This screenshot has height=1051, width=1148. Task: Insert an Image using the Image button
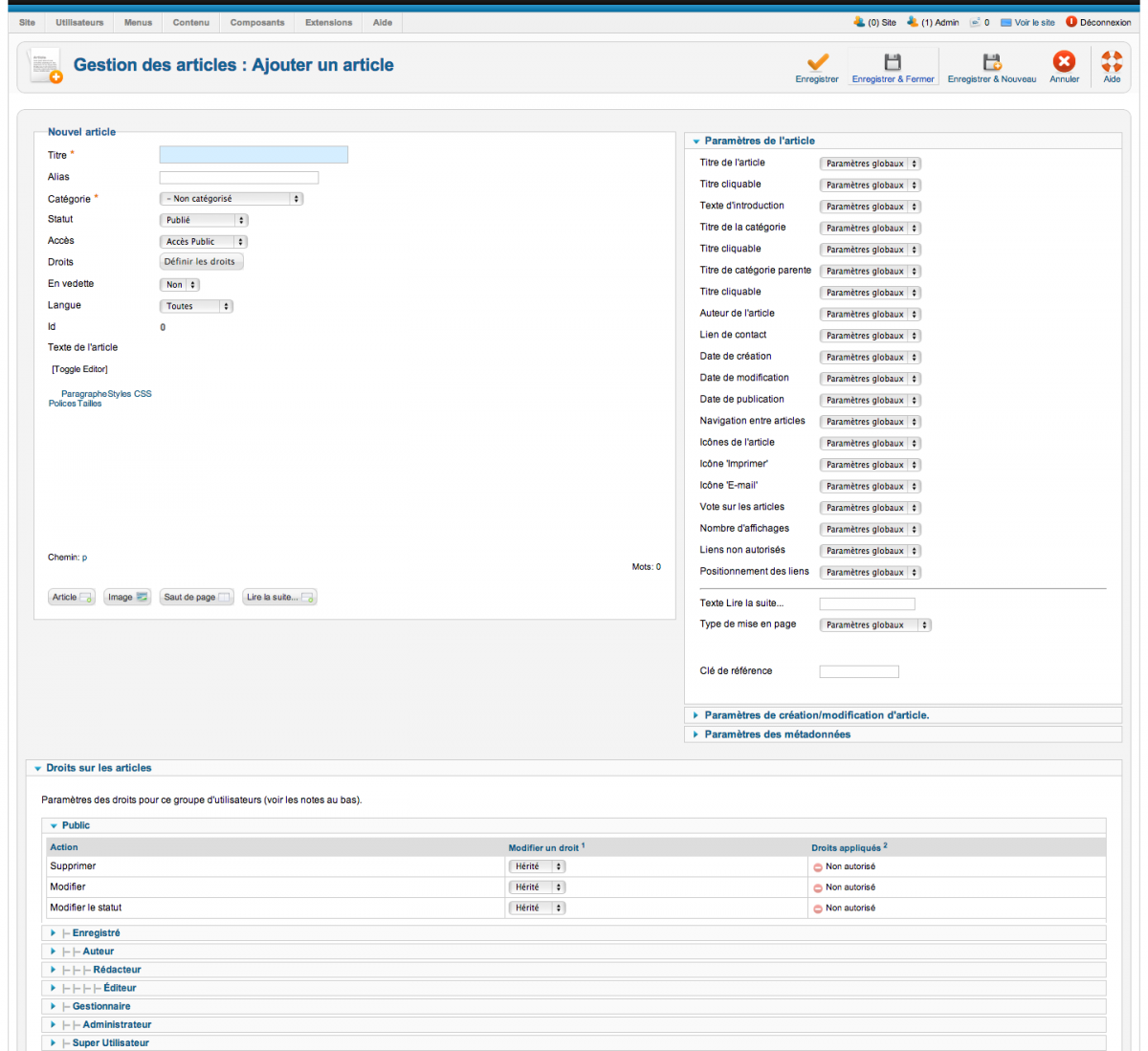(x=127, y=597)
